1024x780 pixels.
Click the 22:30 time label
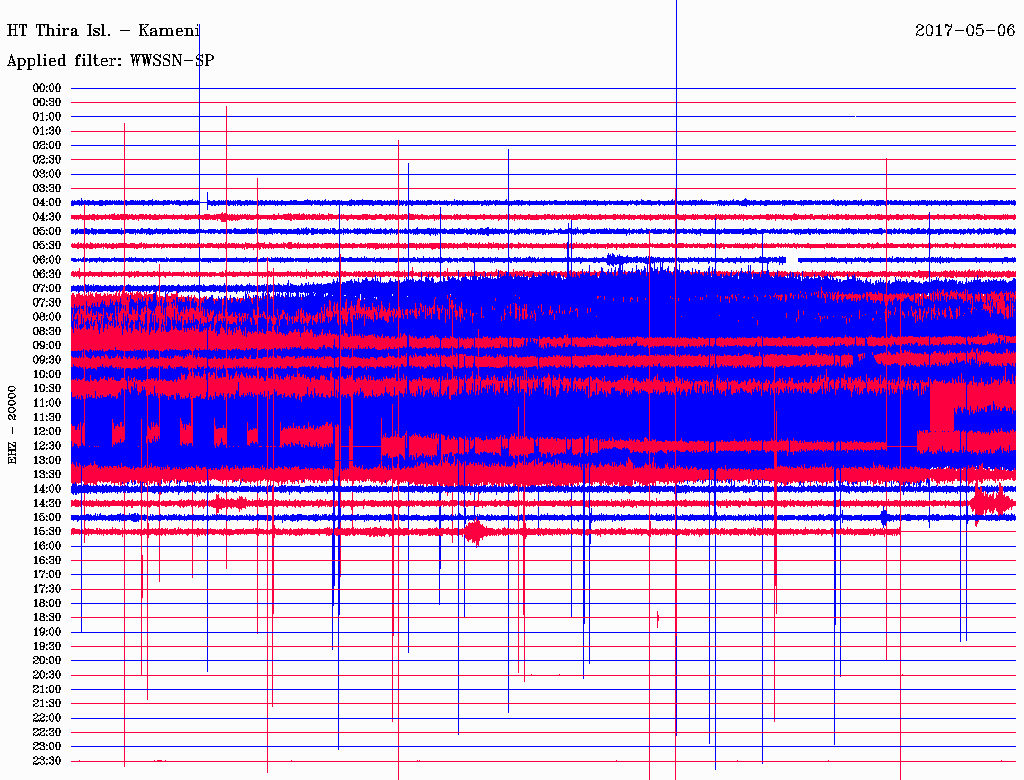tap(47, 732)
